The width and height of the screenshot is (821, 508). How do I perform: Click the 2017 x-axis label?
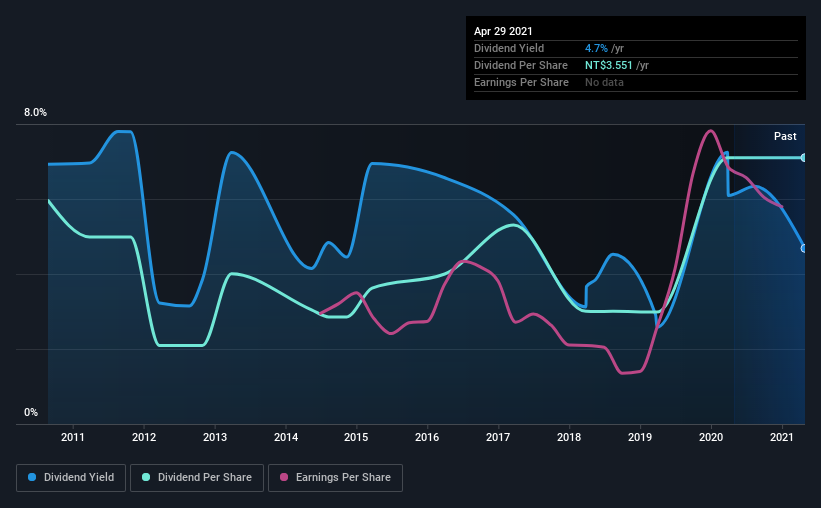tap(498, 437)
